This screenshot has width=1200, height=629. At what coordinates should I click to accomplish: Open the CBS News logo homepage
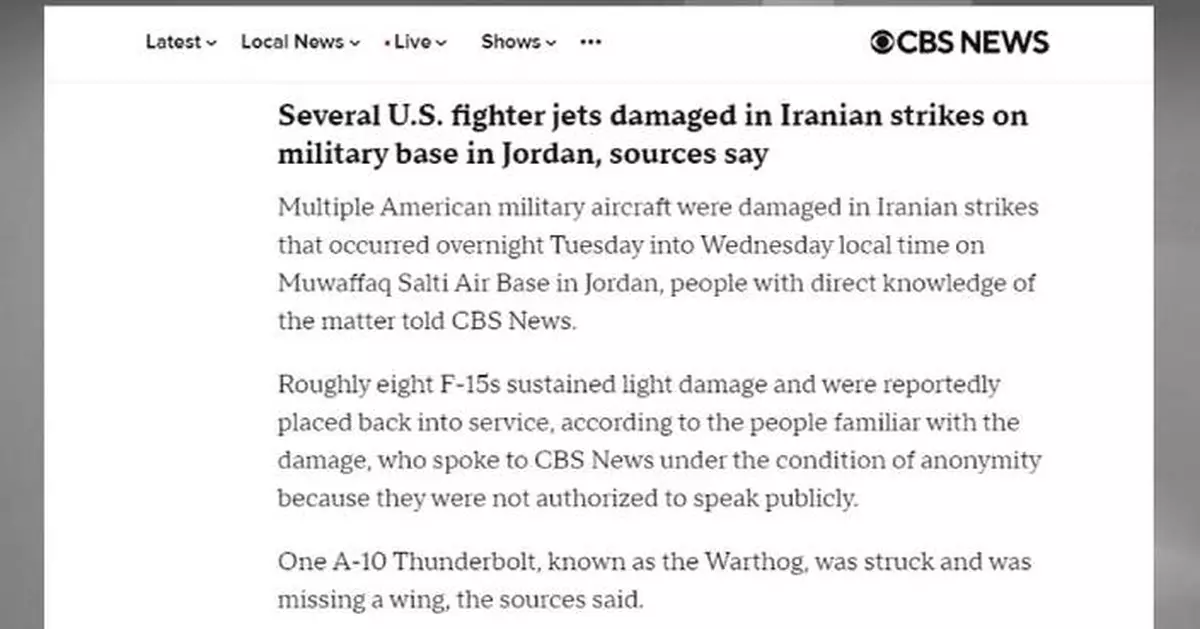point(959,42)
